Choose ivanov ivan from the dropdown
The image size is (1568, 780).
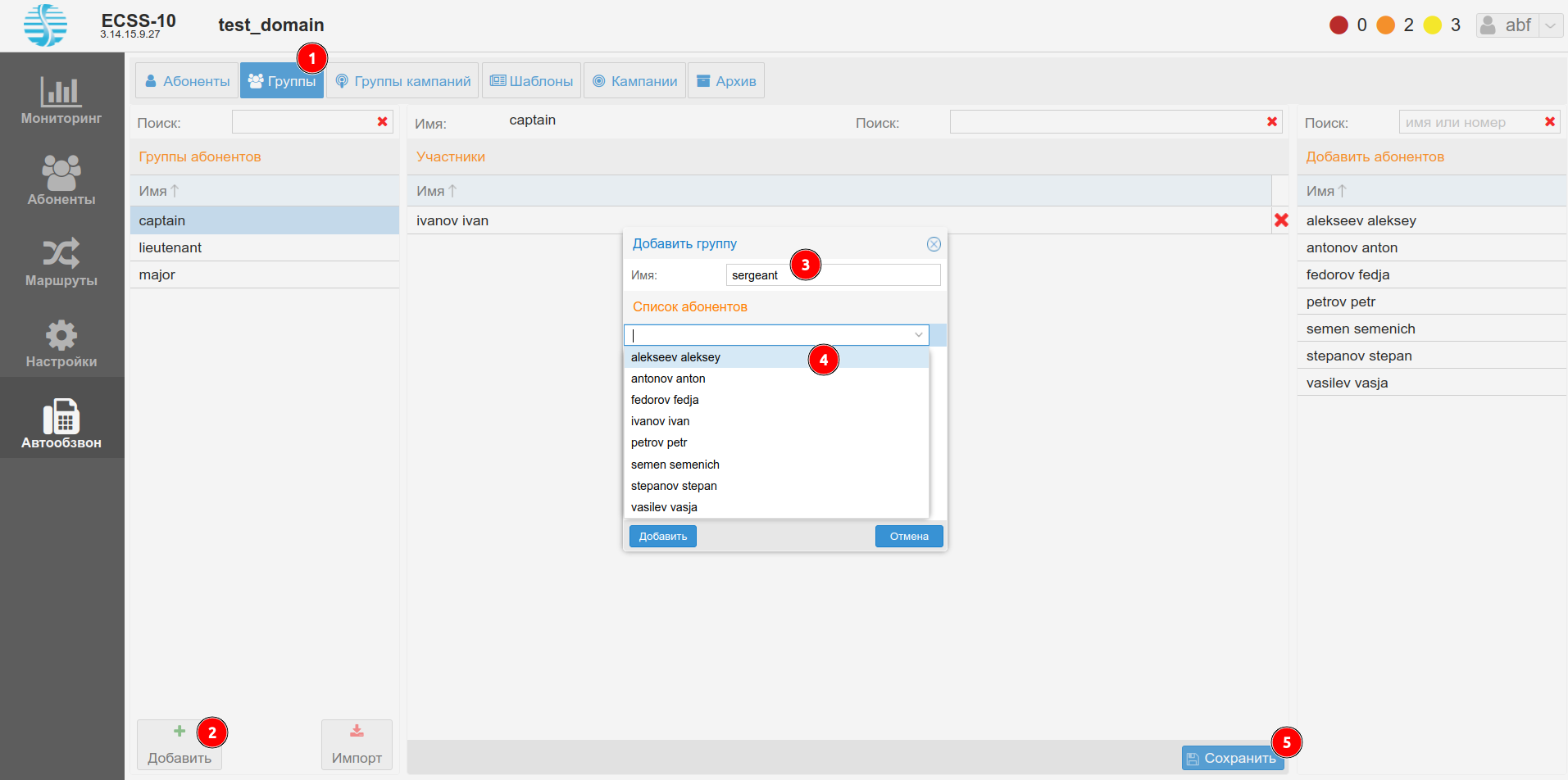click(776, 421)
